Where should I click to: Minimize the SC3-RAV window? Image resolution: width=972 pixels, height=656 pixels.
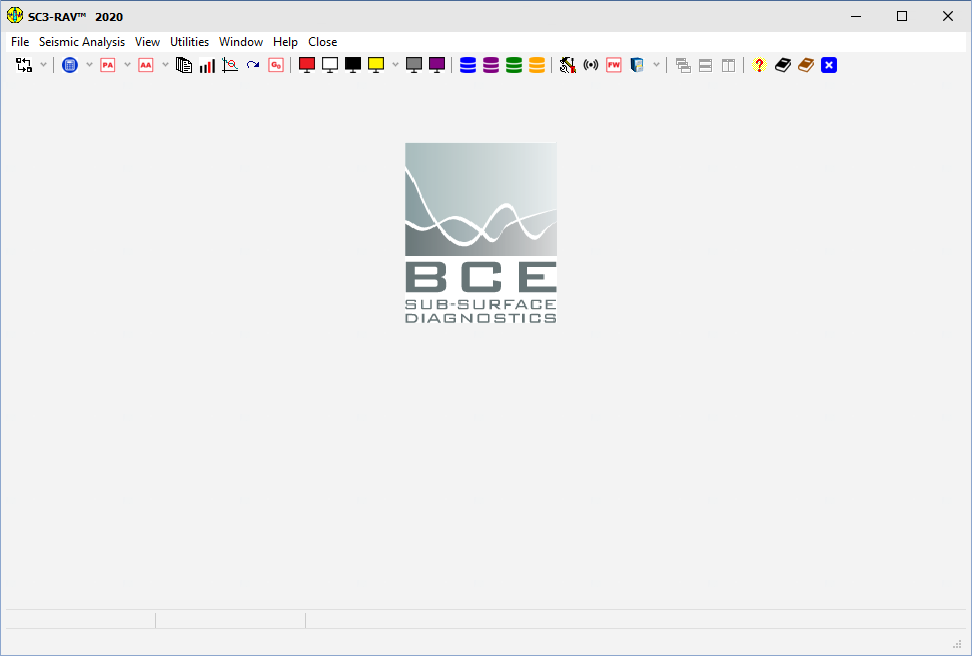(x=856, y=16)
